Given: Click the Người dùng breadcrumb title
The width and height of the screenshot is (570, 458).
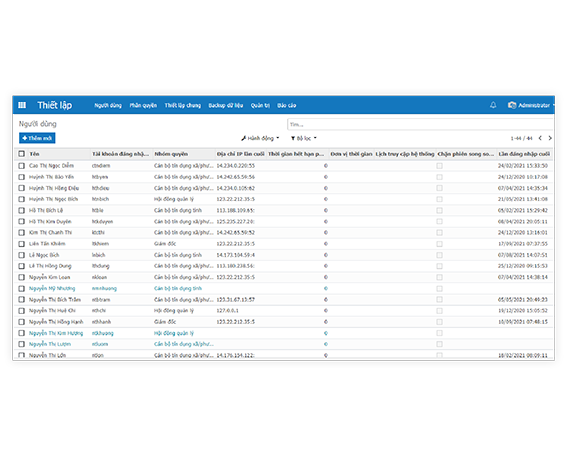Looking at the screenshot, I should click(37, 124).
